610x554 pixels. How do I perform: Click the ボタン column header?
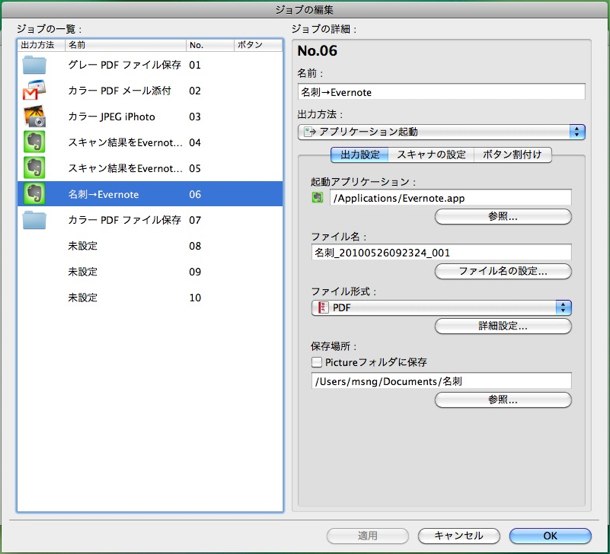click(x=258, y=45)
